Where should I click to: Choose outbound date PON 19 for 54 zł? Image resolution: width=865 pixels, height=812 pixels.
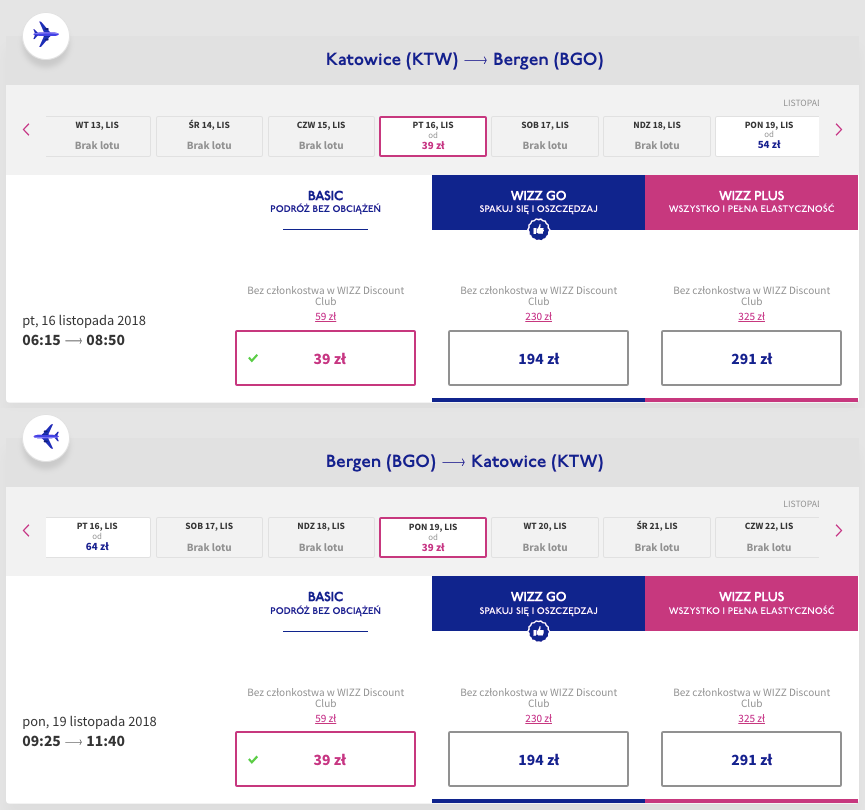768,136
